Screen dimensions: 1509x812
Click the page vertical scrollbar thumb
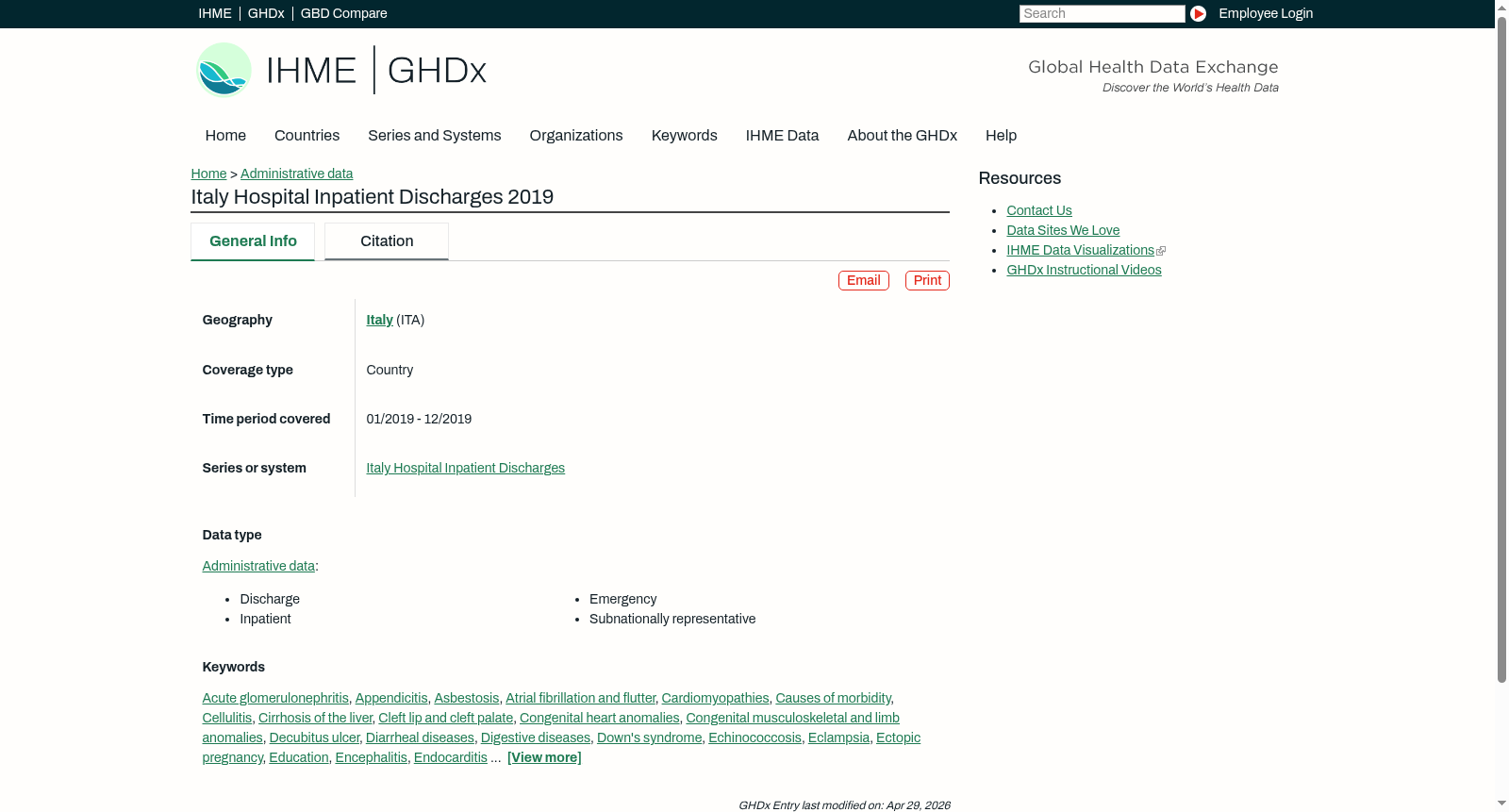(x=1502, y=349)
